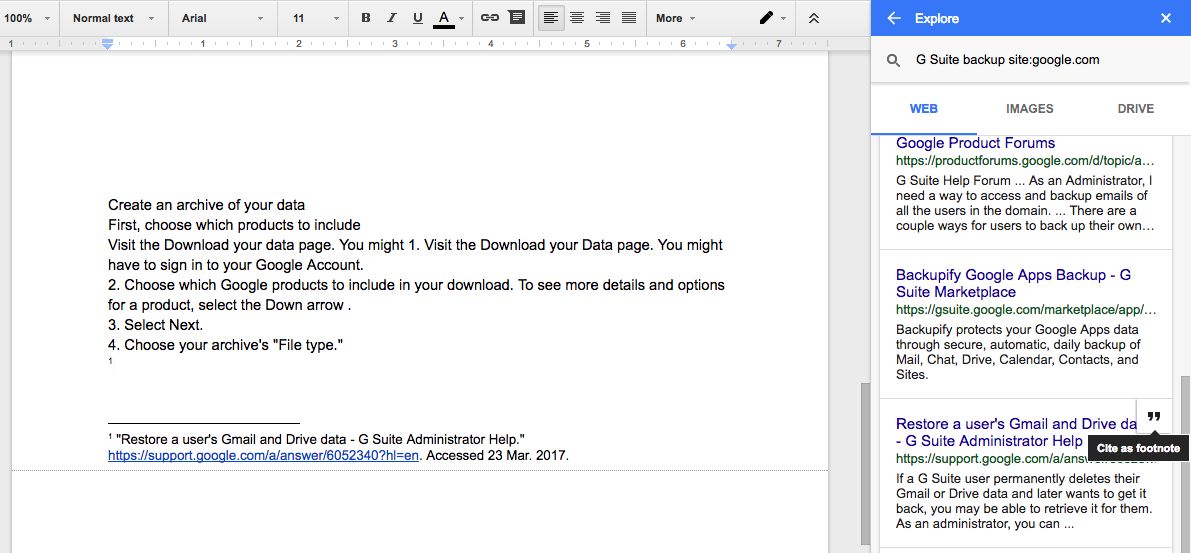Toggle bold formatting
Viewport: 1191px width, 553px height.
point(365,18)
